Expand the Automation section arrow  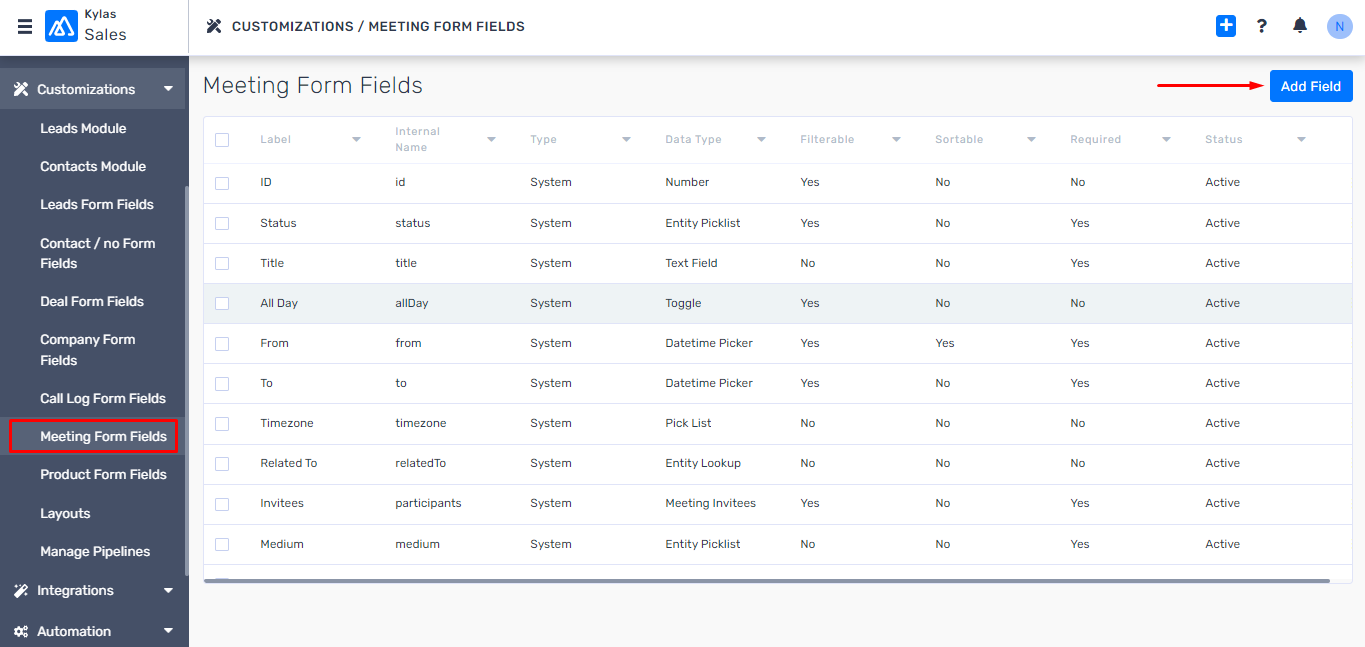[168, 631]
